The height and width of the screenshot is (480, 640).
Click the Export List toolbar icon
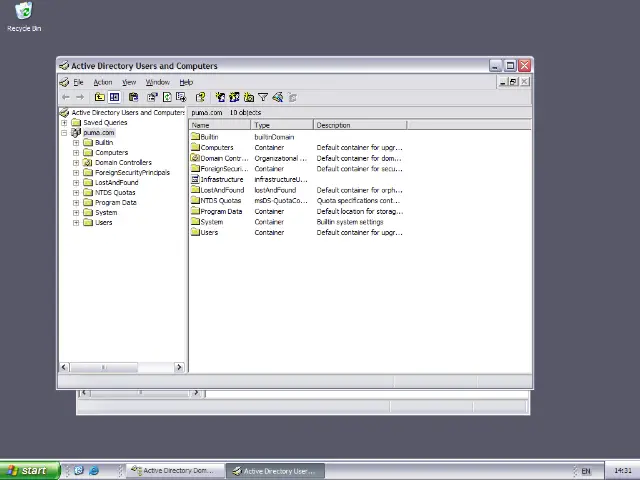coord(181,97)
